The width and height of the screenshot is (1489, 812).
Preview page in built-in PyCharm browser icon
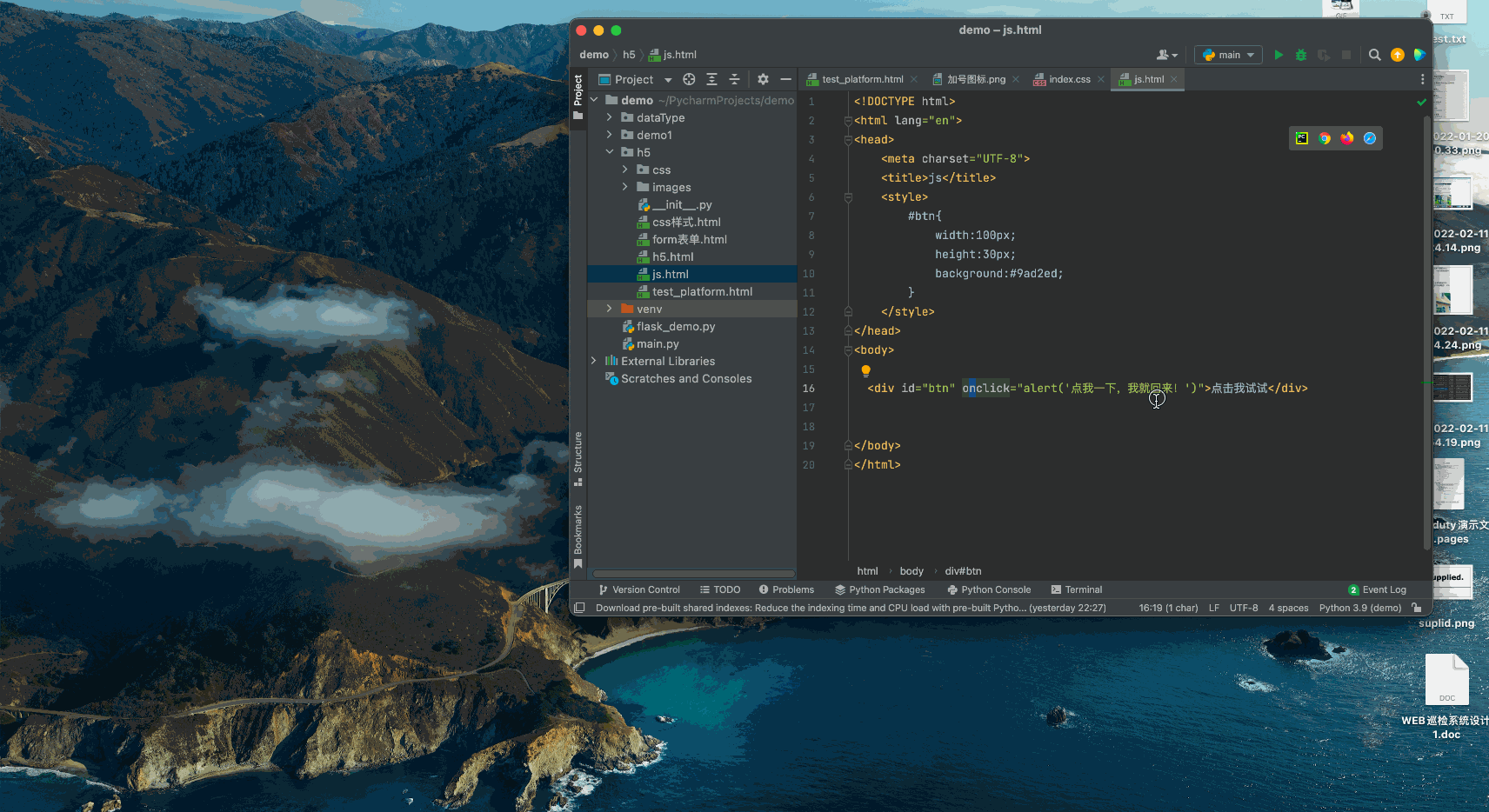pyautogui.click(x=1302, y=138)
